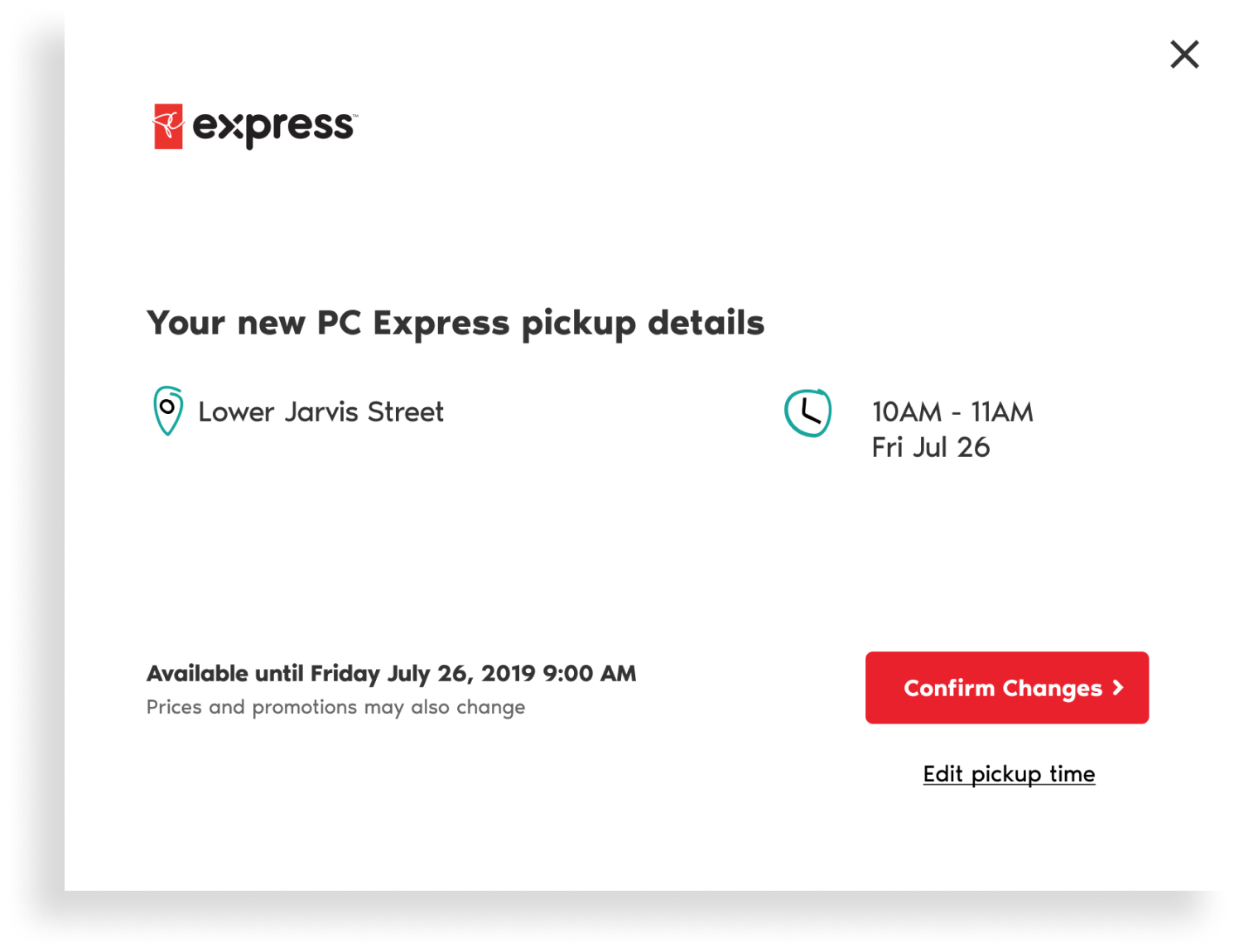Confirm the pickup changes

coord(1007,688)
